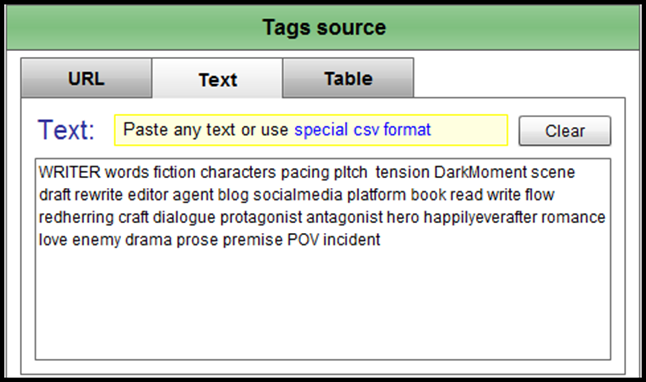Click the word romance in text area
The height and width of the screenshot is (382, 646).
[573, 218]
